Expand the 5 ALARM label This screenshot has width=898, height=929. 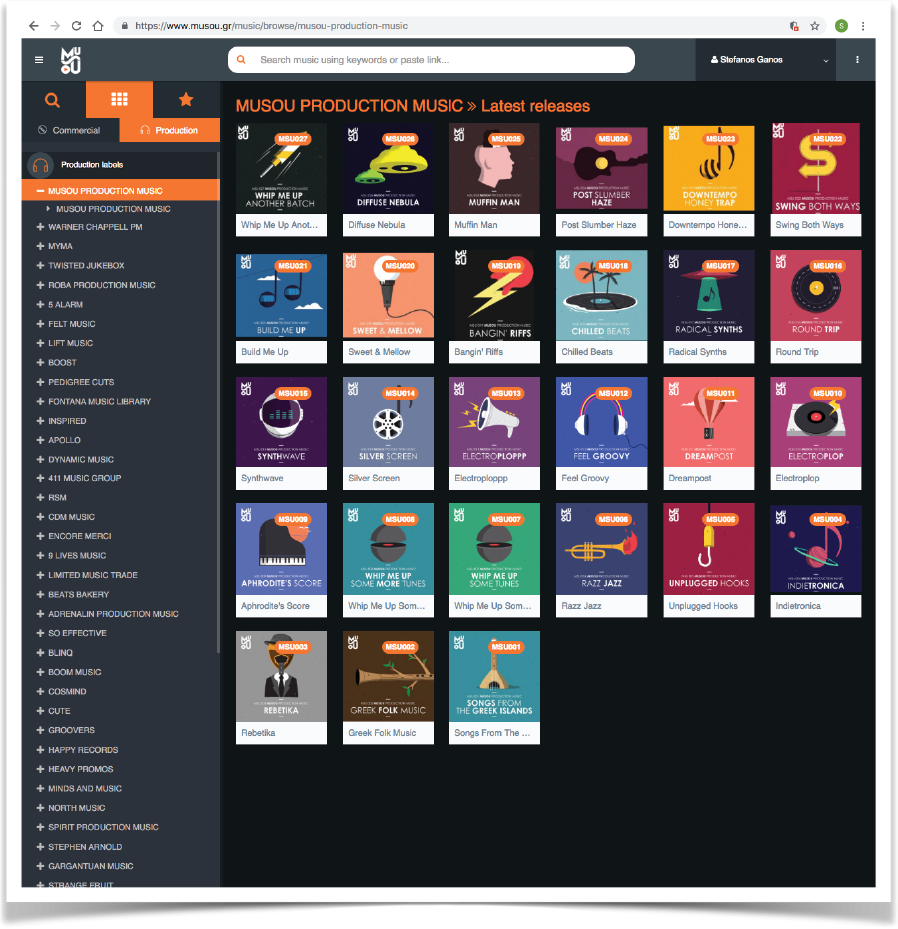click(x=40, y=305)
